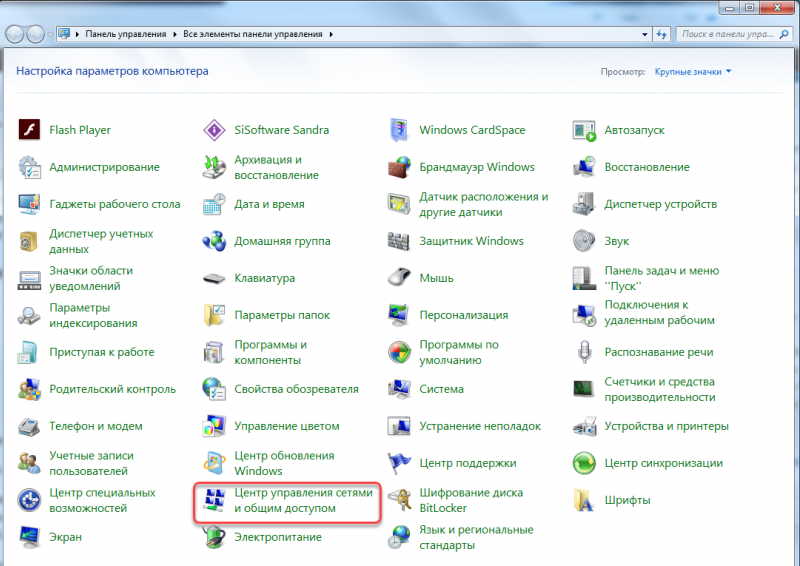Expand arrow after Все элементы панели управления
The height and width of the screenshot is (566, 800).
pos(331,34)
